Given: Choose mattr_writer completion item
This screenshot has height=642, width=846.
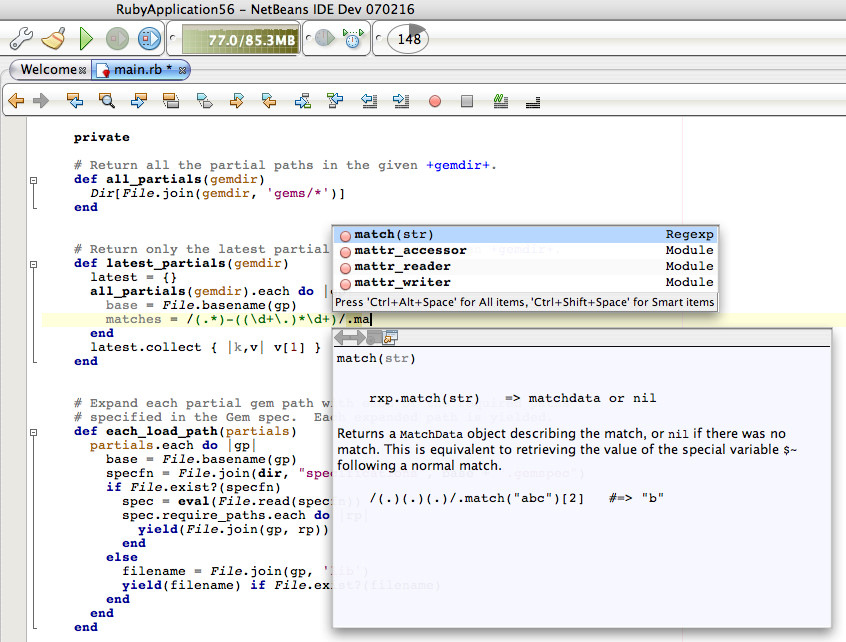Looking at the screenshot, I should tap(526, 282).
